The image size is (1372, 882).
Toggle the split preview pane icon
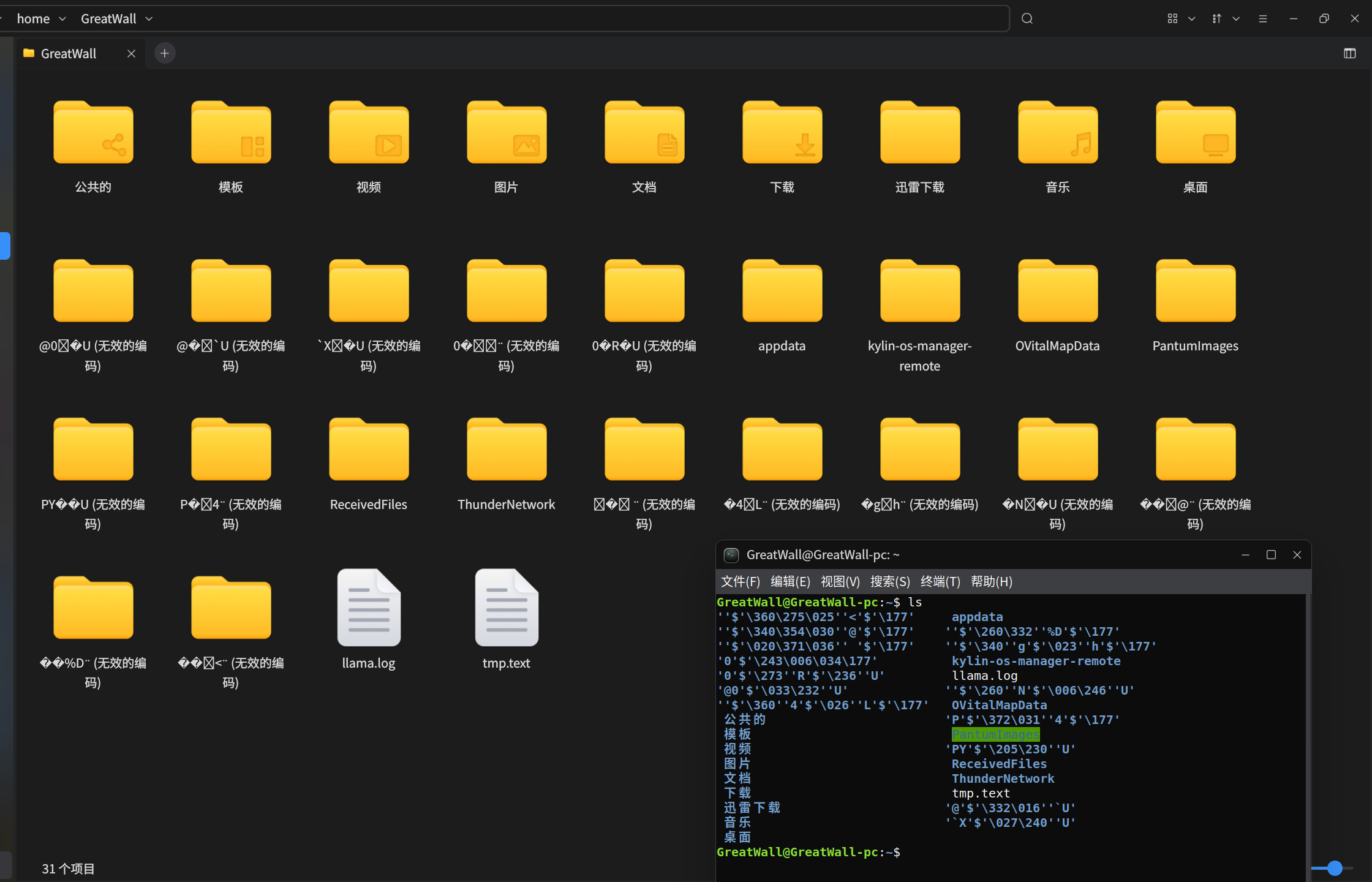1350,53
